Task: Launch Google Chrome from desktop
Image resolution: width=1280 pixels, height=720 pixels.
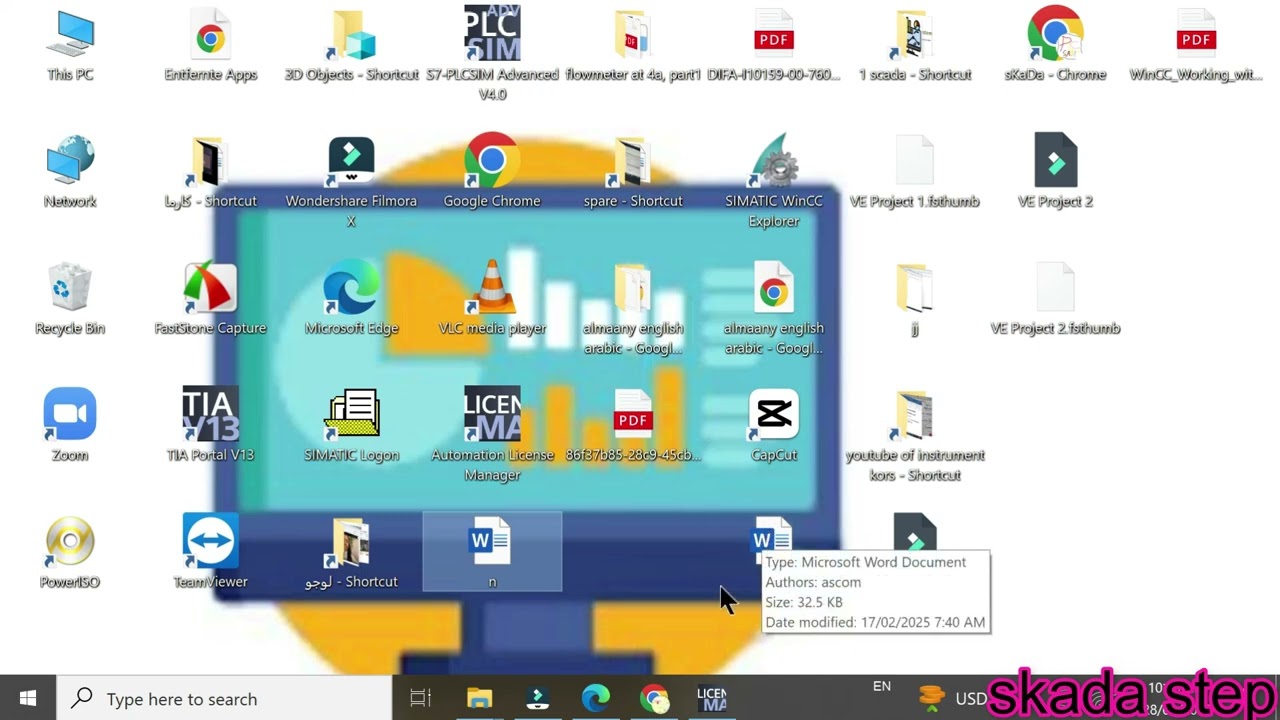Action: point(492,172)
